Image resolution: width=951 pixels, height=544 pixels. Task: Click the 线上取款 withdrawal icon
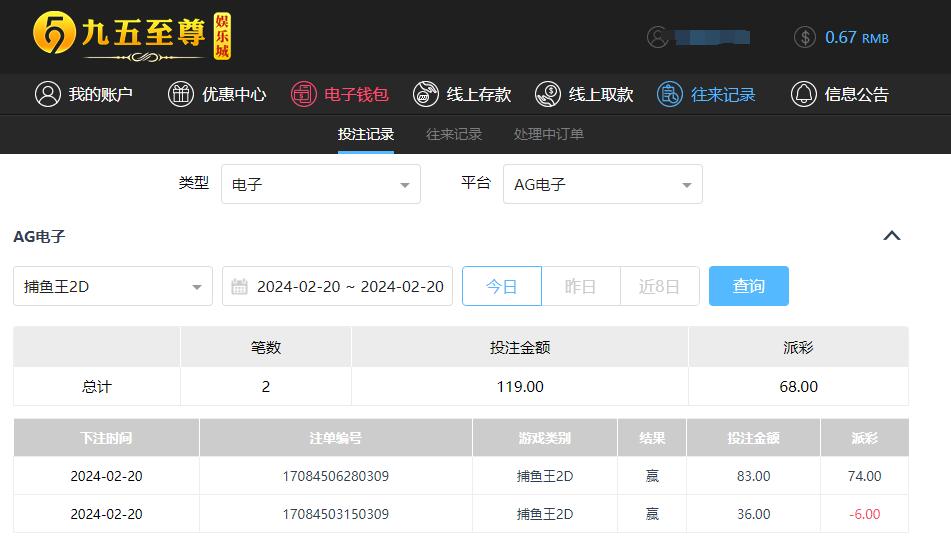point(548,94)
